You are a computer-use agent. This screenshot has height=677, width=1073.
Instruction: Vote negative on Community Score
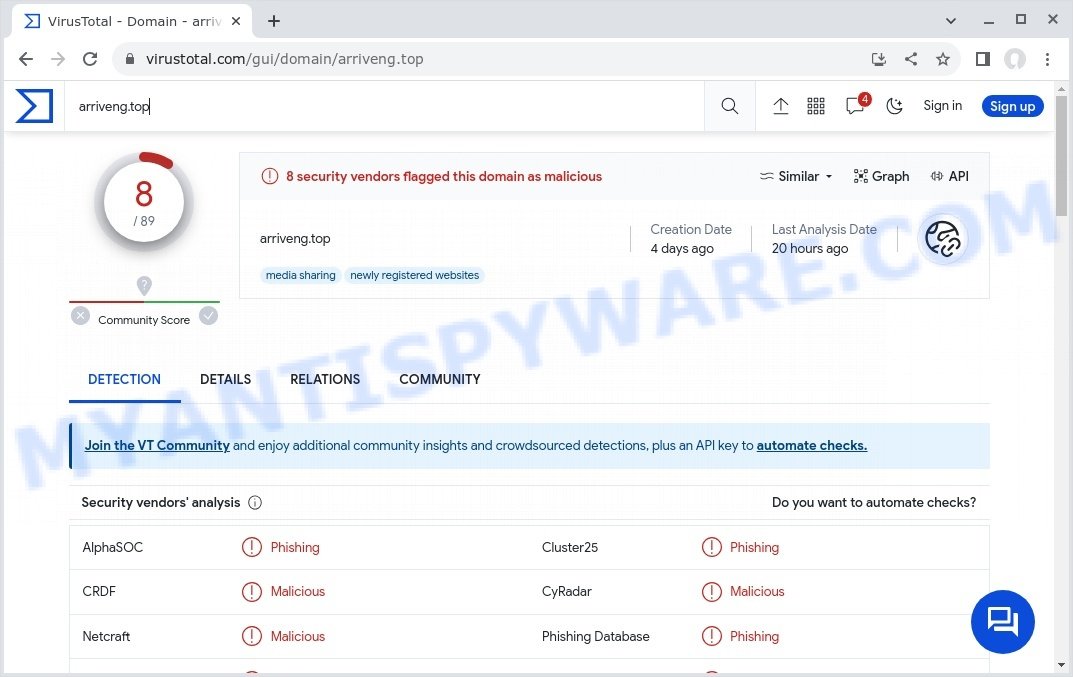pos(80,316)
